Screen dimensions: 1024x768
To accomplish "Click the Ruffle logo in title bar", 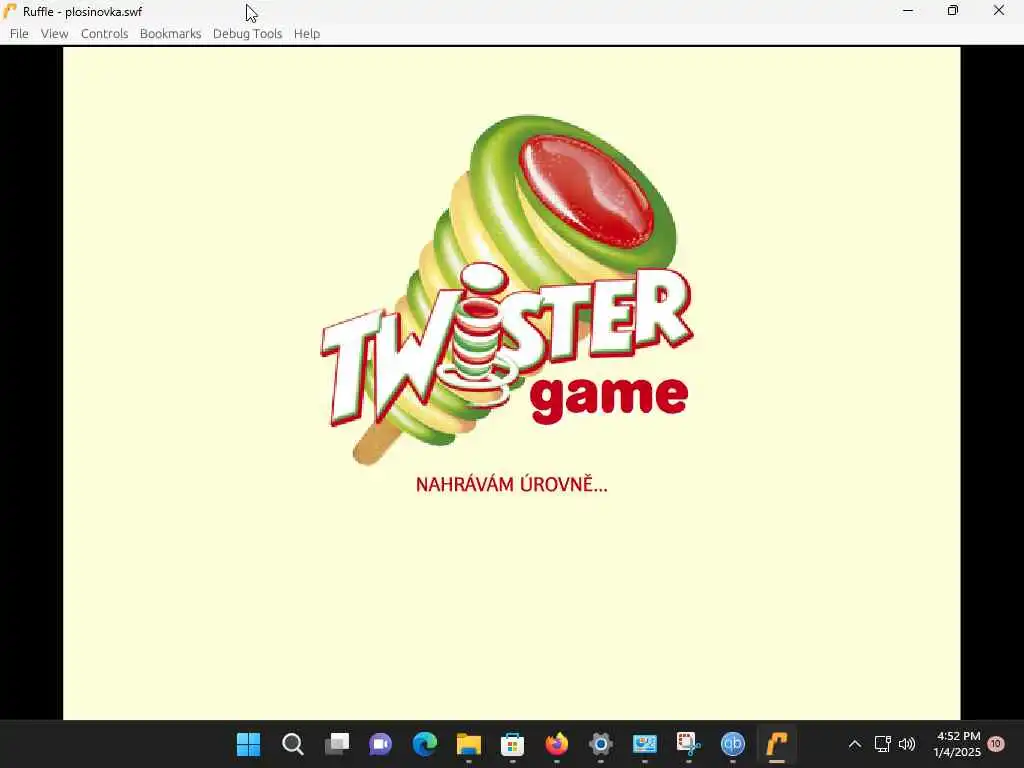I will 10,11.
